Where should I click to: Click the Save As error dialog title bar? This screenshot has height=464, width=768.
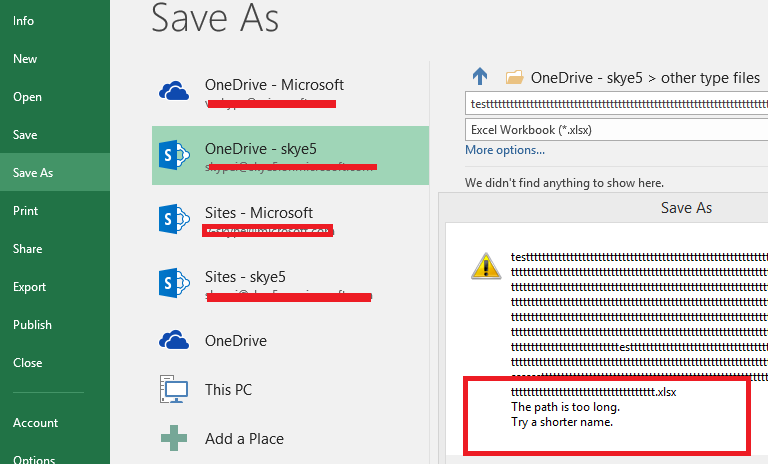pyautogui.click(x=603, y=208)
